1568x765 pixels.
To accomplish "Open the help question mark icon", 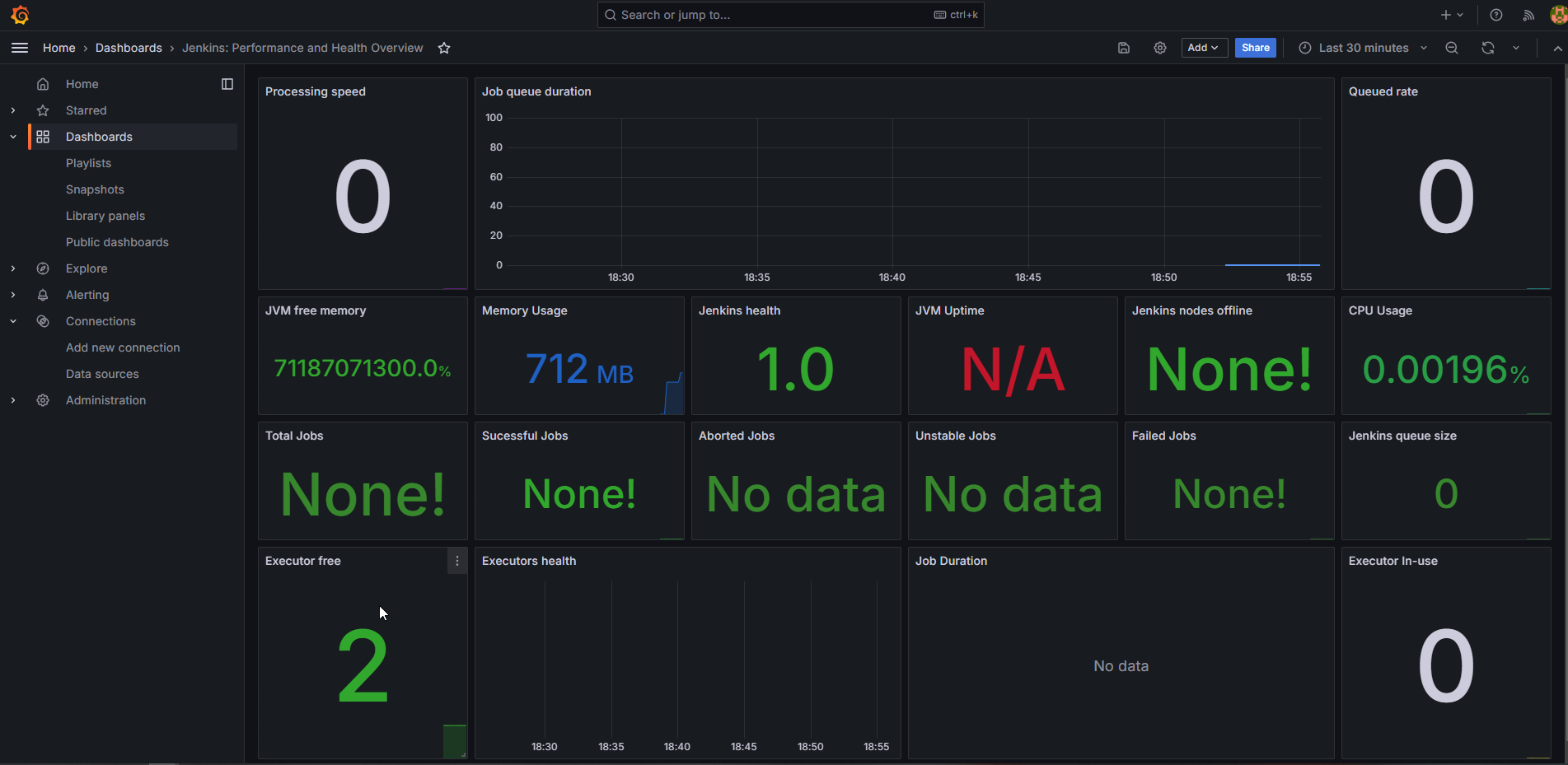I will tap(1495, 15).
